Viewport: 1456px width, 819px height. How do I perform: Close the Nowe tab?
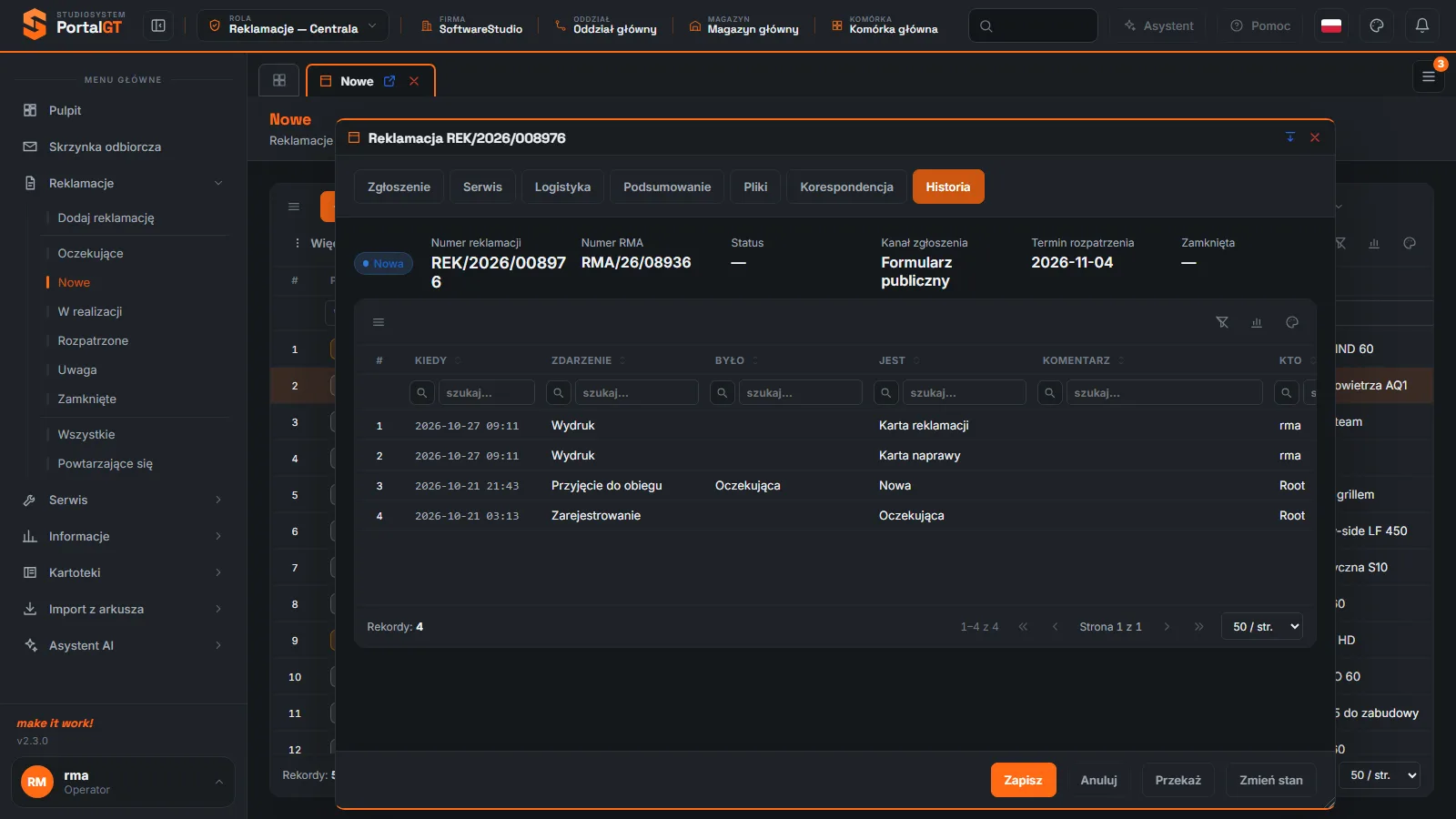414,81
